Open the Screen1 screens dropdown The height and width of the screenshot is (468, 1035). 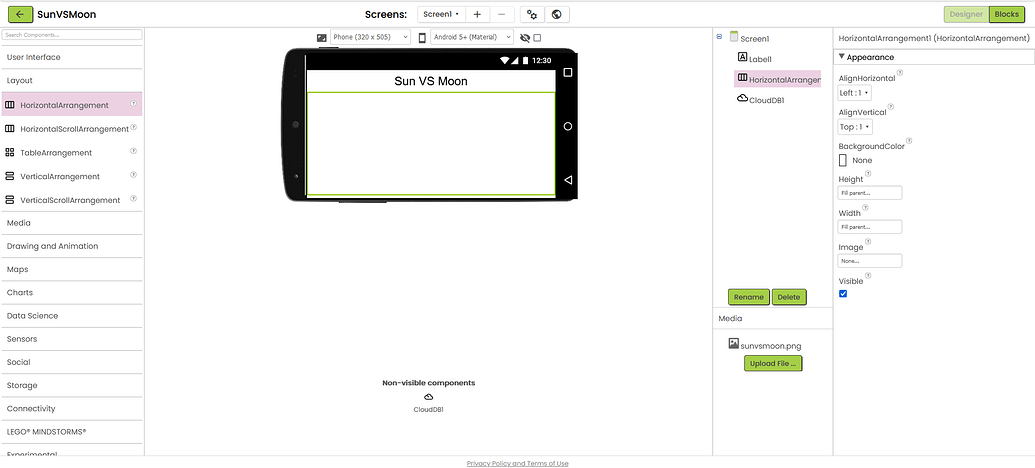point(440,15)
